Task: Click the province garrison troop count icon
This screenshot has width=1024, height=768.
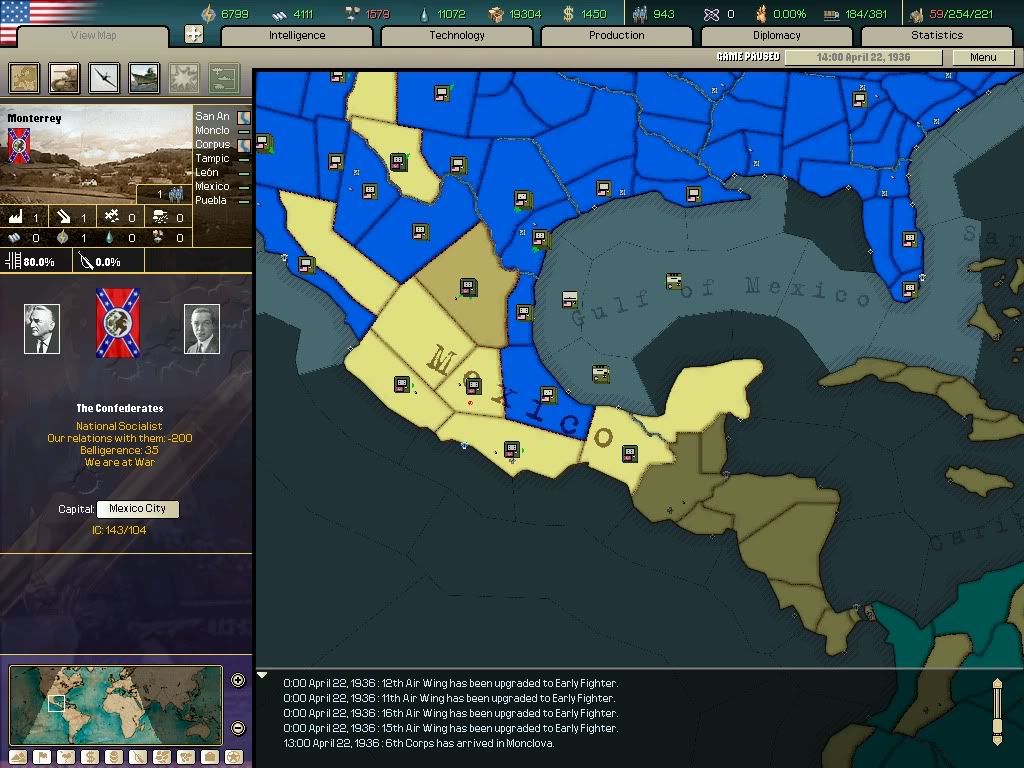Action: [x=174, y=194]
